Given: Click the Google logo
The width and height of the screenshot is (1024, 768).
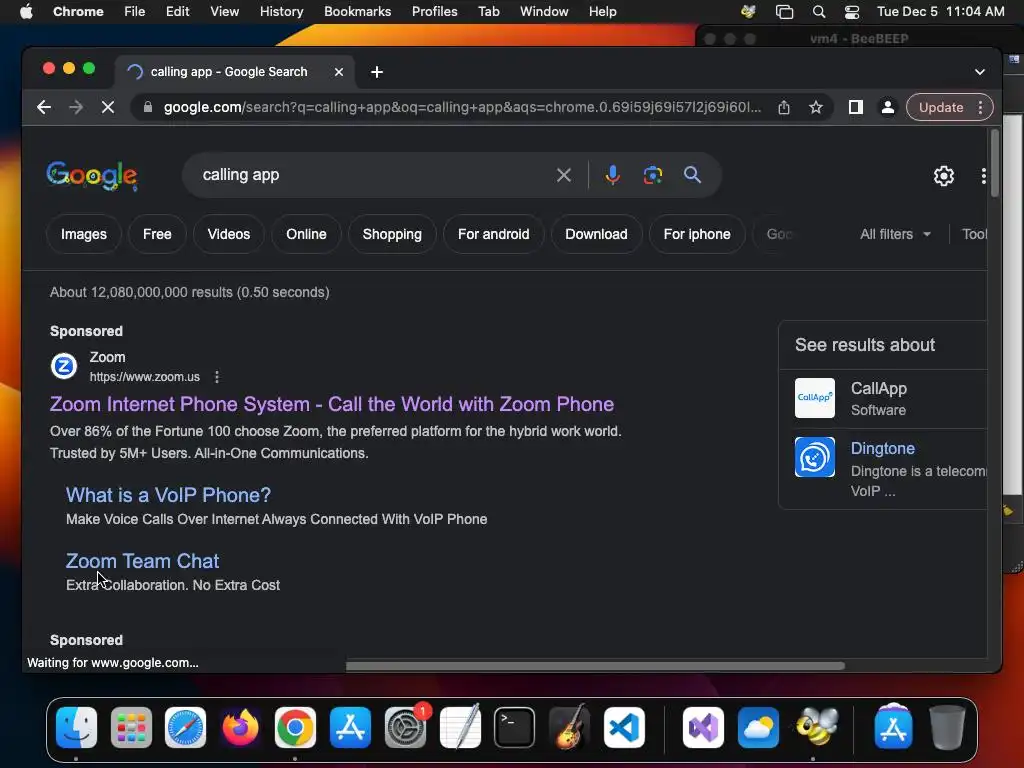Looking at the screenshot, I should pos(92,176).
